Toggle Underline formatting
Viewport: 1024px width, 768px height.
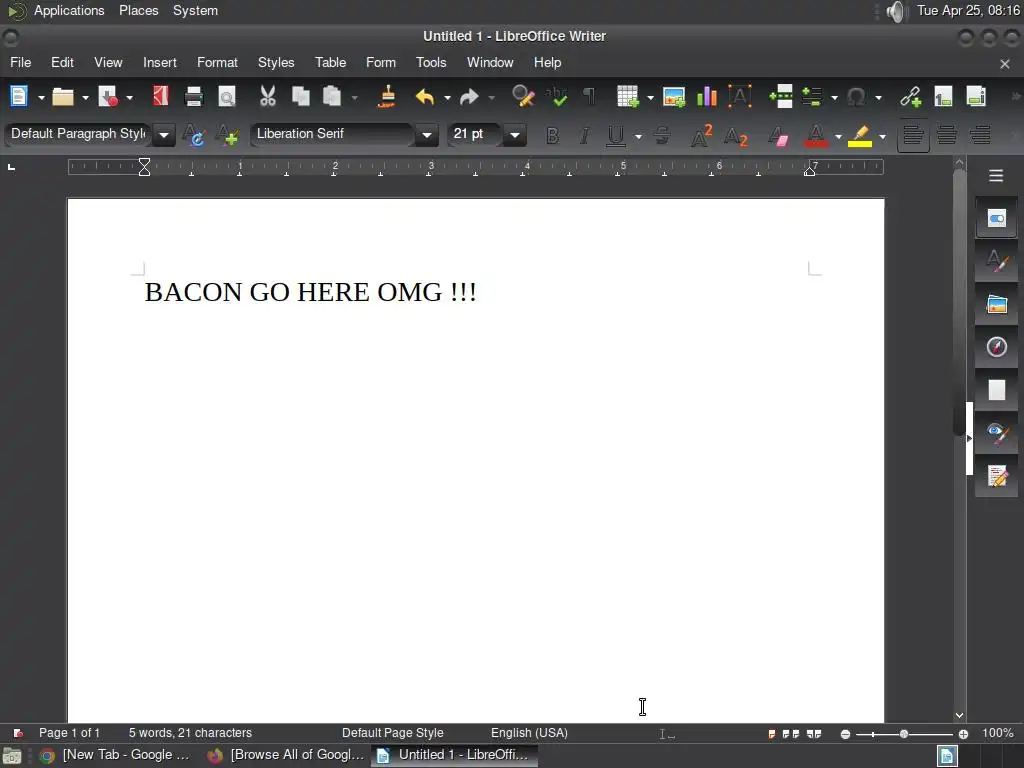coord(615,135)
